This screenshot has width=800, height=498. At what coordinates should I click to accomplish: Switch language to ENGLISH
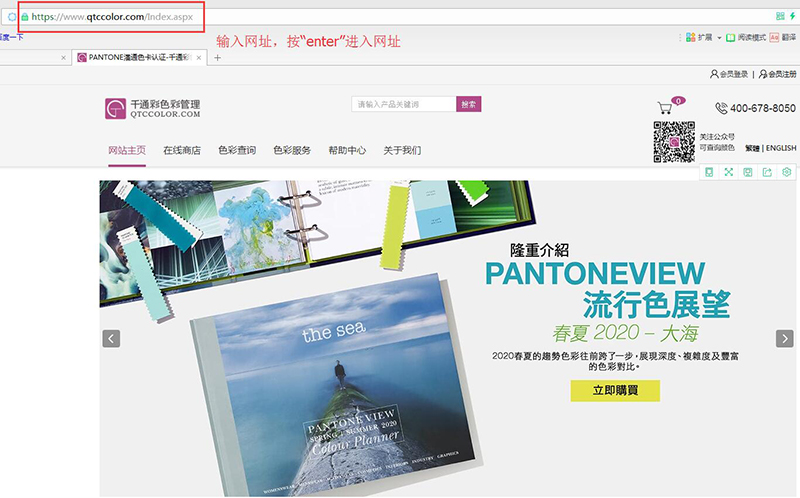(x=781, y=148)
